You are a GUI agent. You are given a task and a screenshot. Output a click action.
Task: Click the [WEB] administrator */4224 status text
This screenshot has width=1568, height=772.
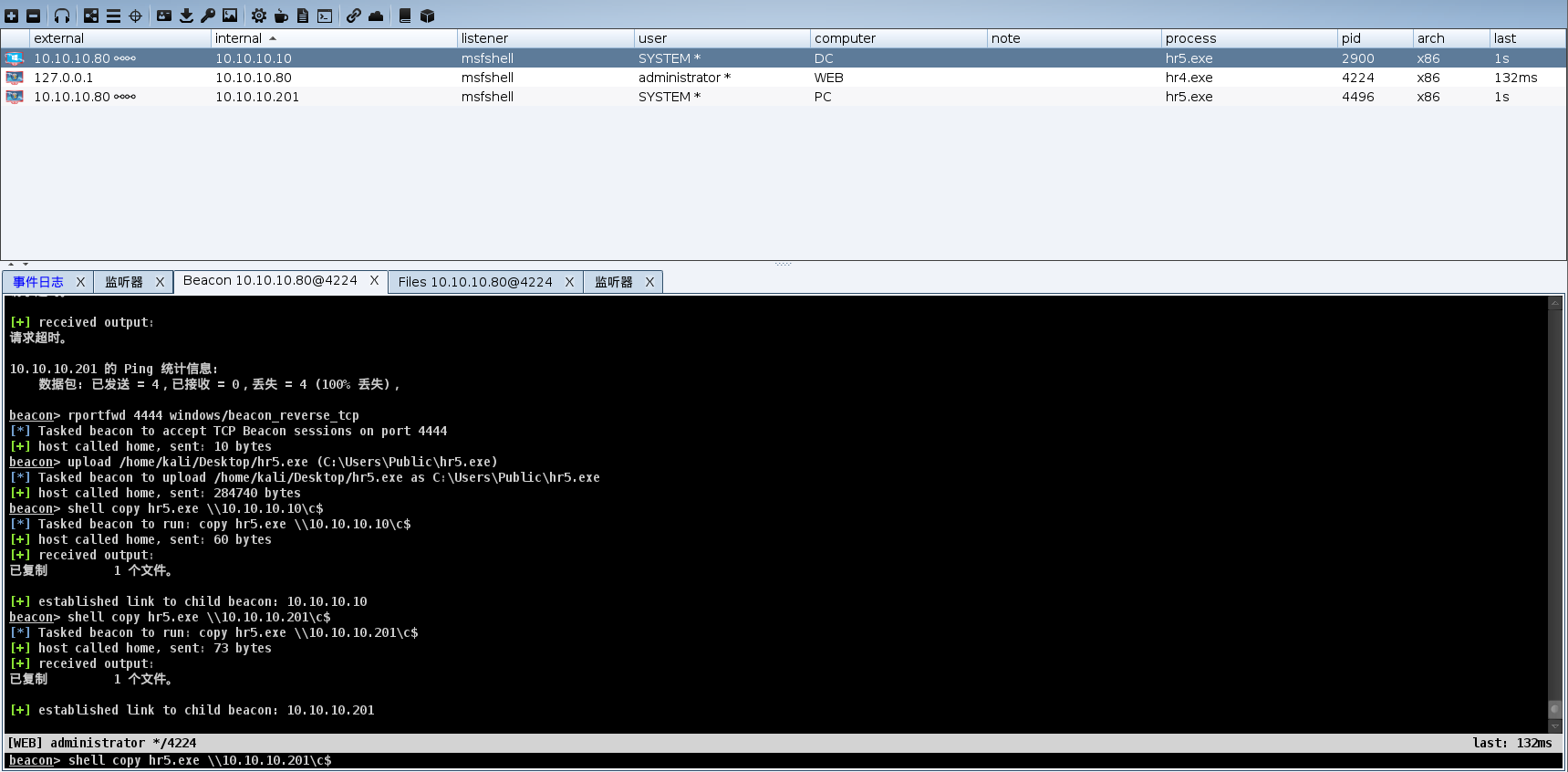[101, 743]
